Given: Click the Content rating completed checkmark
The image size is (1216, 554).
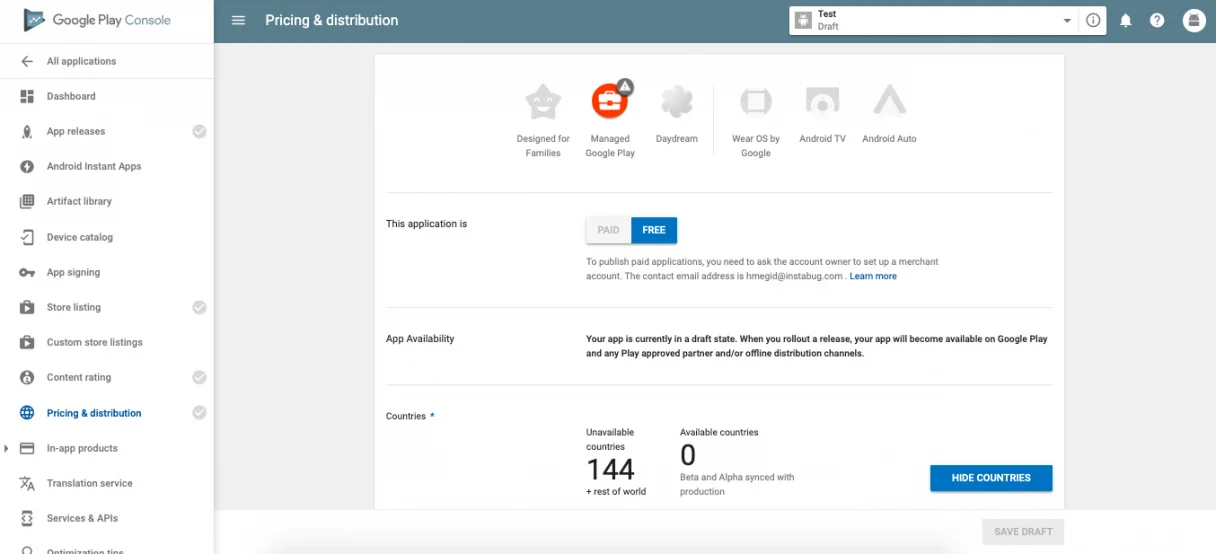Looking at the screenshot, I should tap(199, 377).
